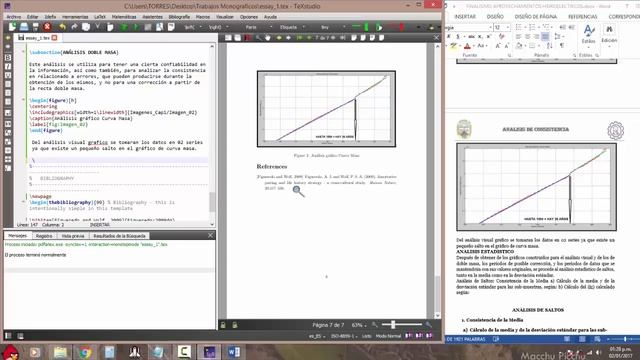Screen dimensions: 640x360
Task: Close the messages panel in TeXstudio
Action: click(210, 236)
